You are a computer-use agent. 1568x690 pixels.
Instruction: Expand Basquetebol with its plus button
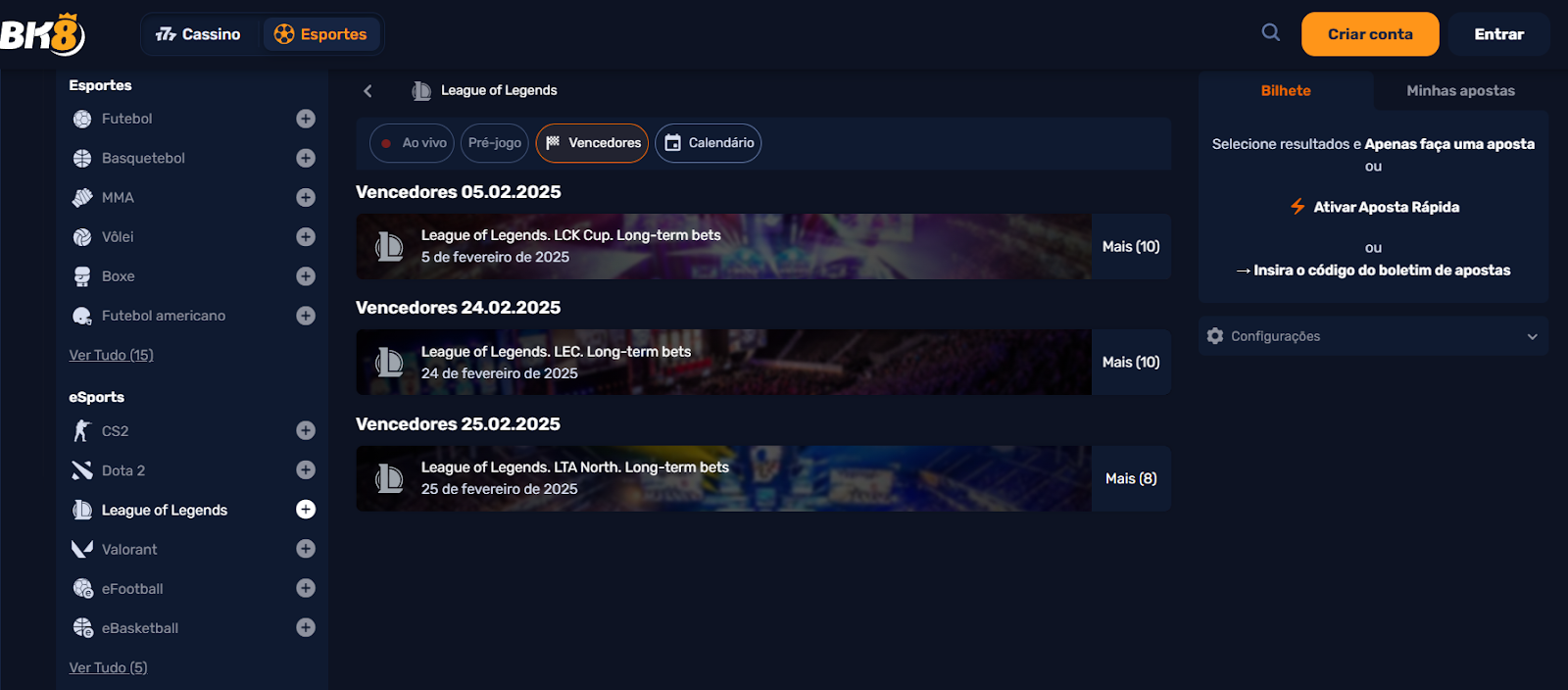click(306, 158)
